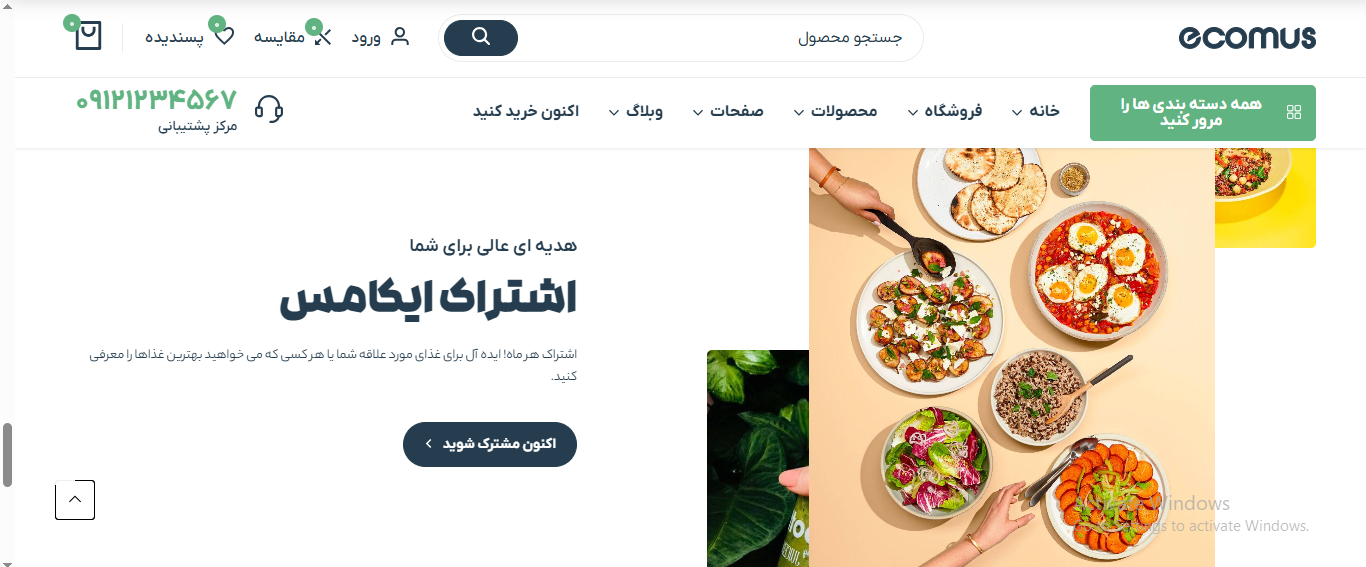
Task: Click the اکنون مشترک شوید button
Action: pos(490,444)
